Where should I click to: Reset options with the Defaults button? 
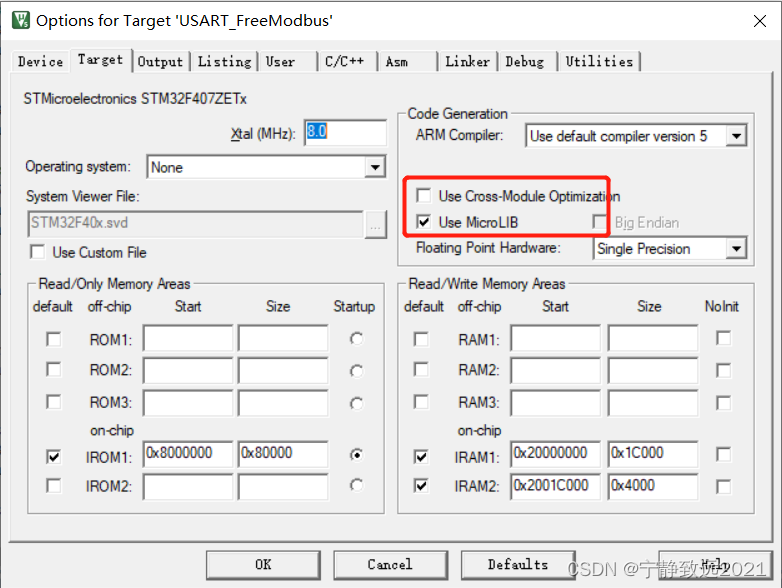[x=518, y=565]
